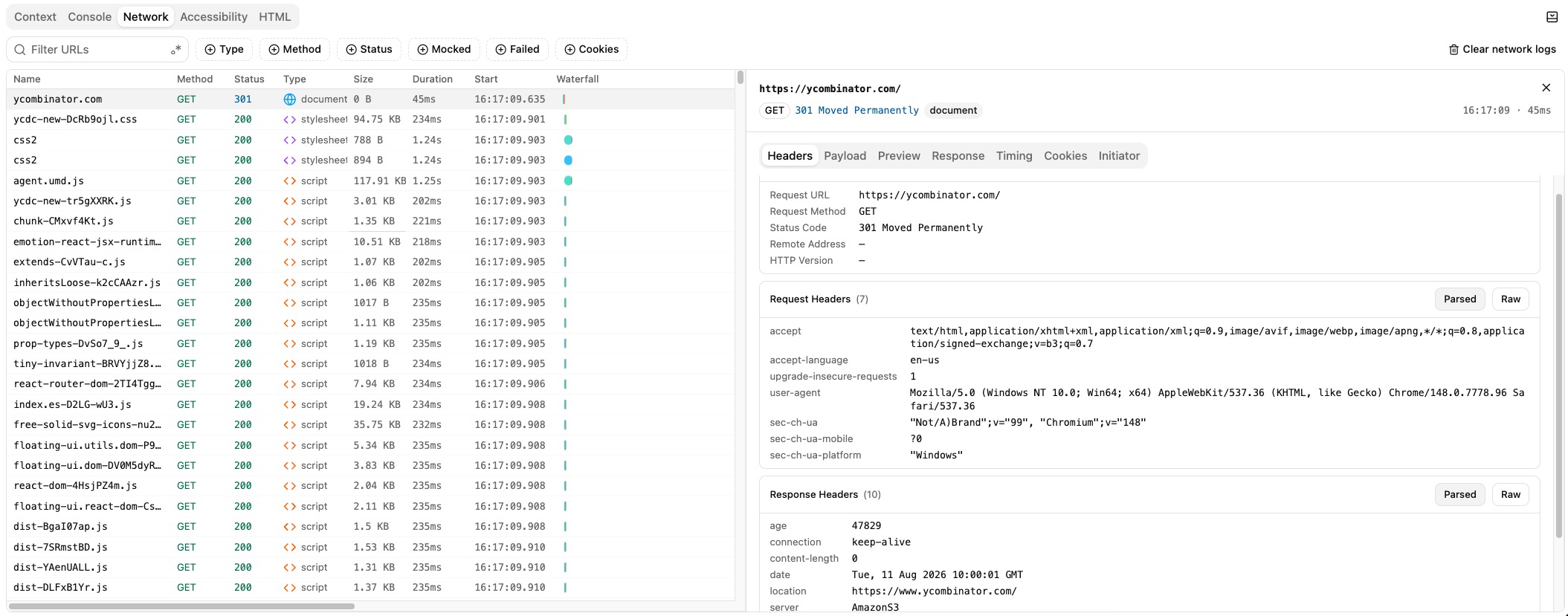Add the Method filter
This screenshot has height=616, width=1568.
(294, 50)
